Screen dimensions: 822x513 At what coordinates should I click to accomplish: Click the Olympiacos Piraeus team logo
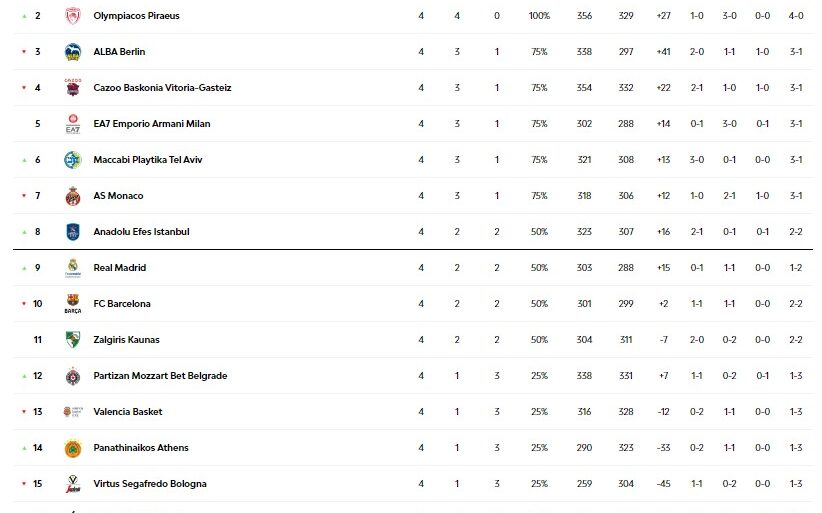72,16
